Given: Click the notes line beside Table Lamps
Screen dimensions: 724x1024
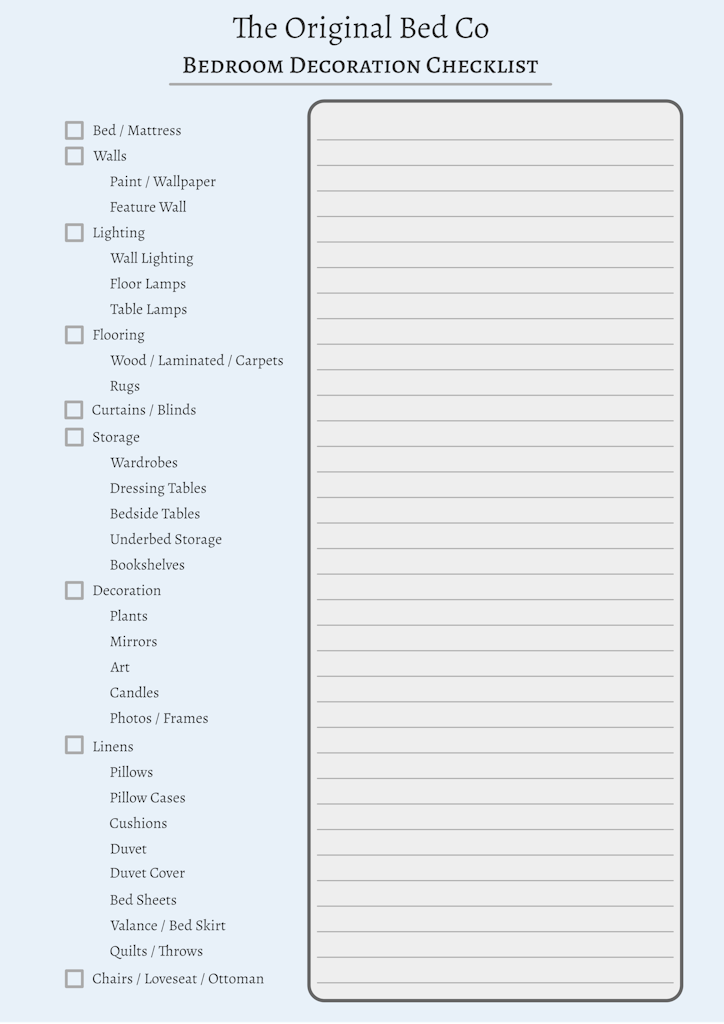Looking at the screenshot, I should (495, 309).
